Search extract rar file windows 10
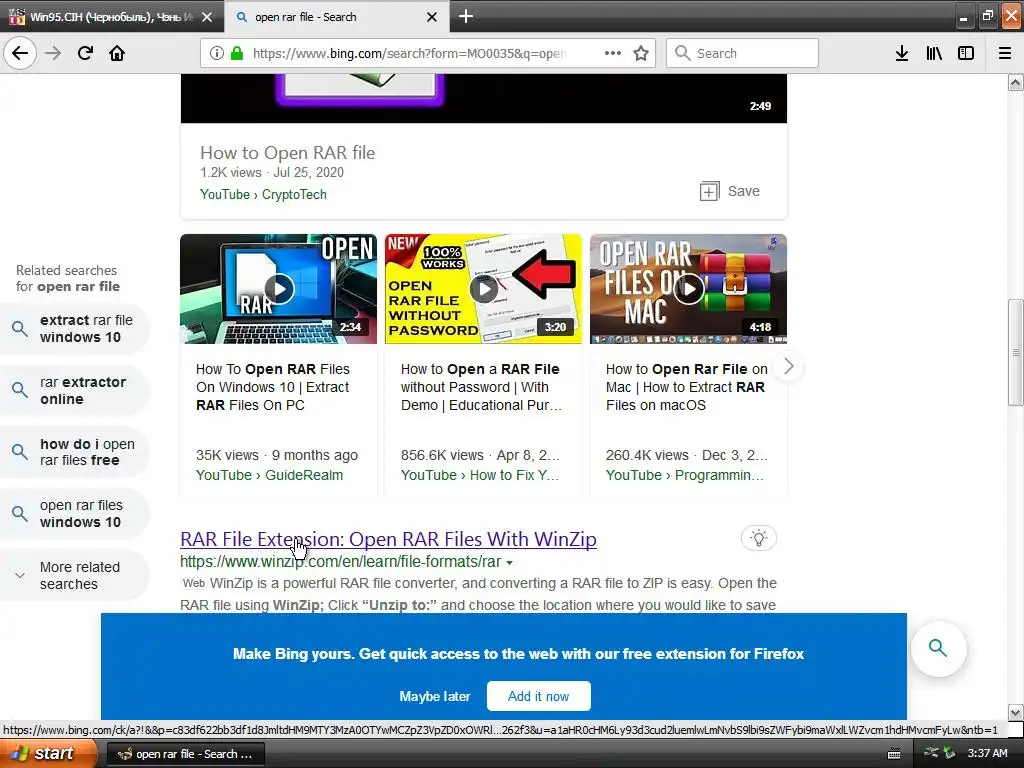The image size is (1024, 768). [75, 329]
